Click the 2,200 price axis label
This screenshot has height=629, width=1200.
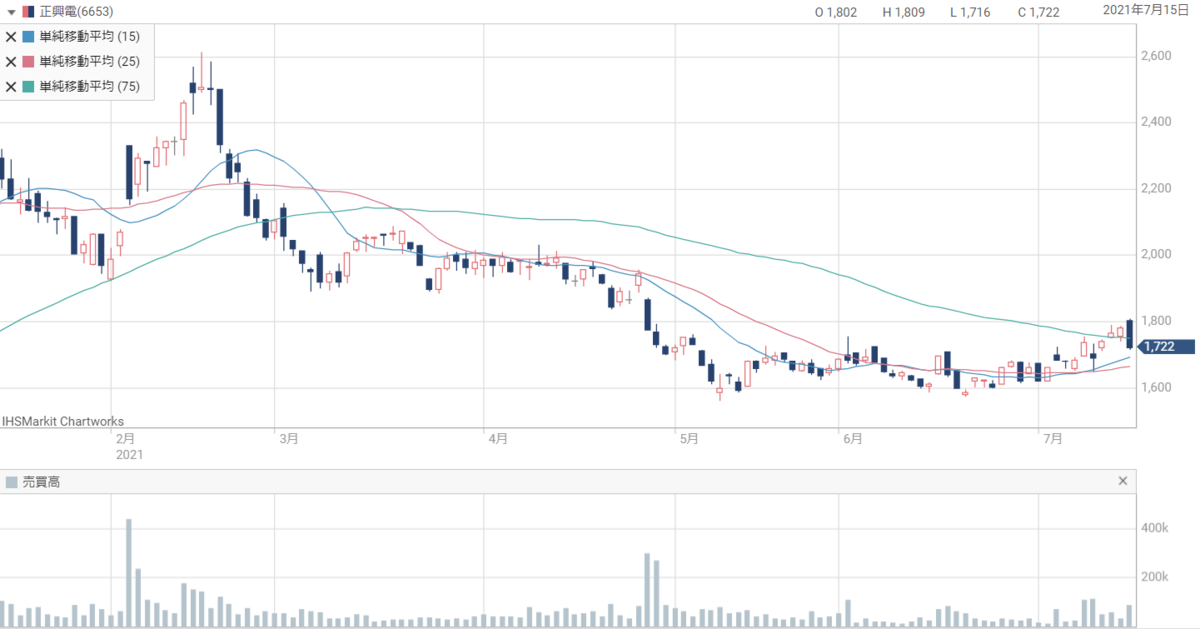1157,188
